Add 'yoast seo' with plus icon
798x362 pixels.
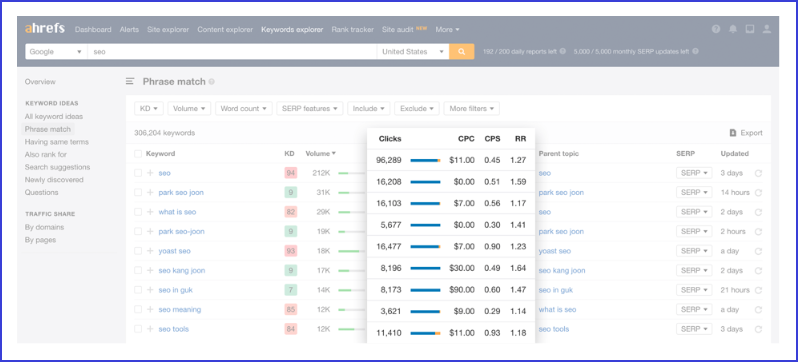point(150,251)
